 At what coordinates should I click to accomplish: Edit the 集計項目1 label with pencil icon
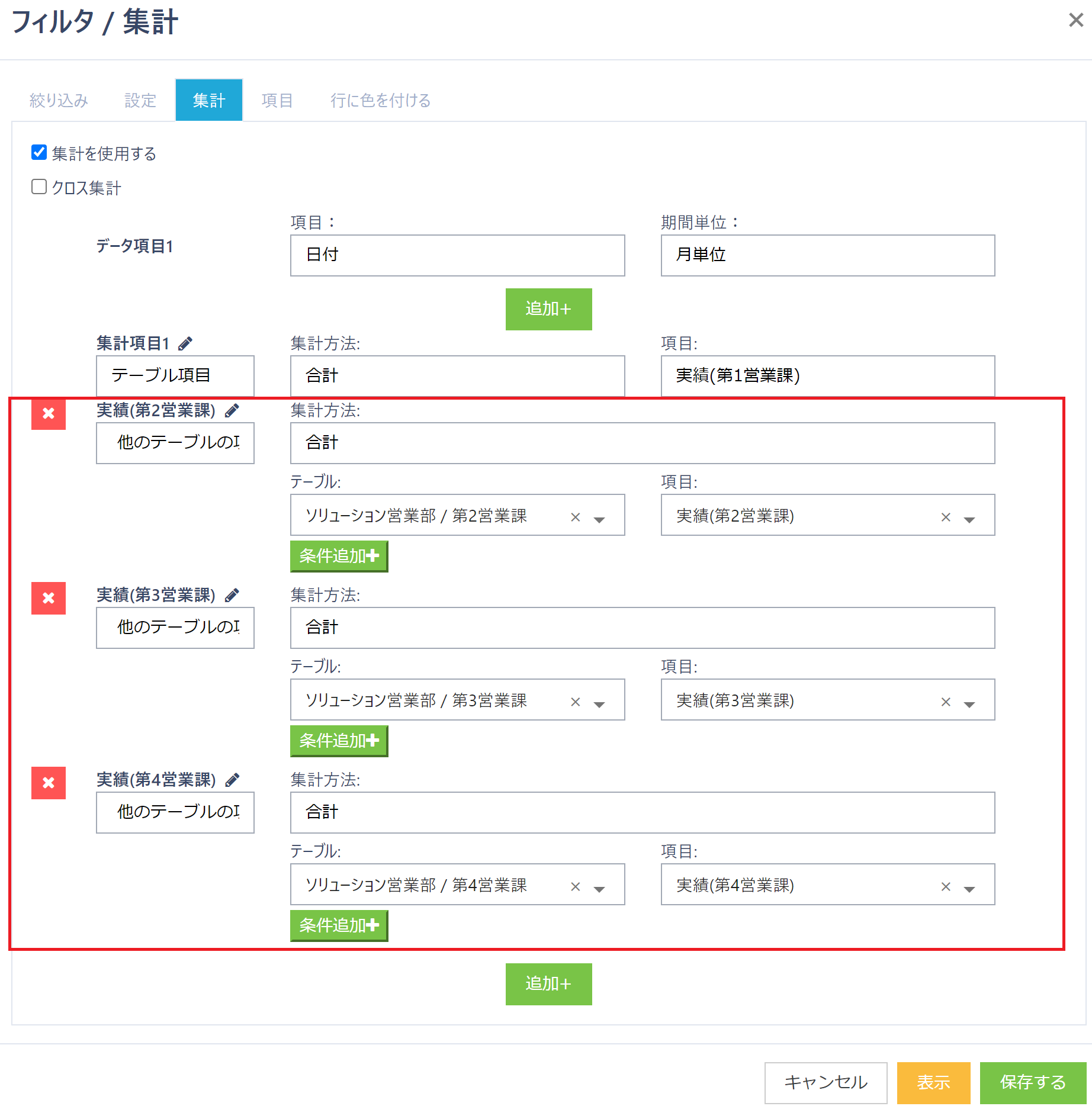coord(185,343)
